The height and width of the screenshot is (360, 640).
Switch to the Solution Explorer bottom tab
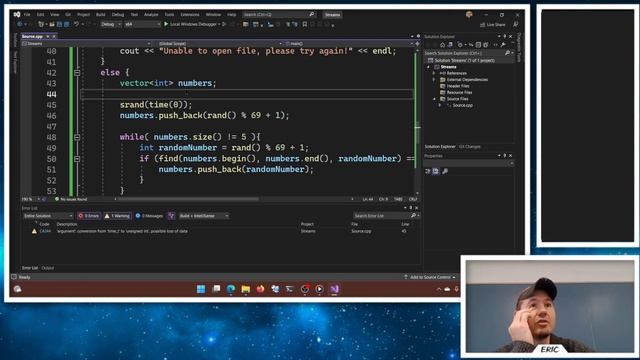coord(440,147)
